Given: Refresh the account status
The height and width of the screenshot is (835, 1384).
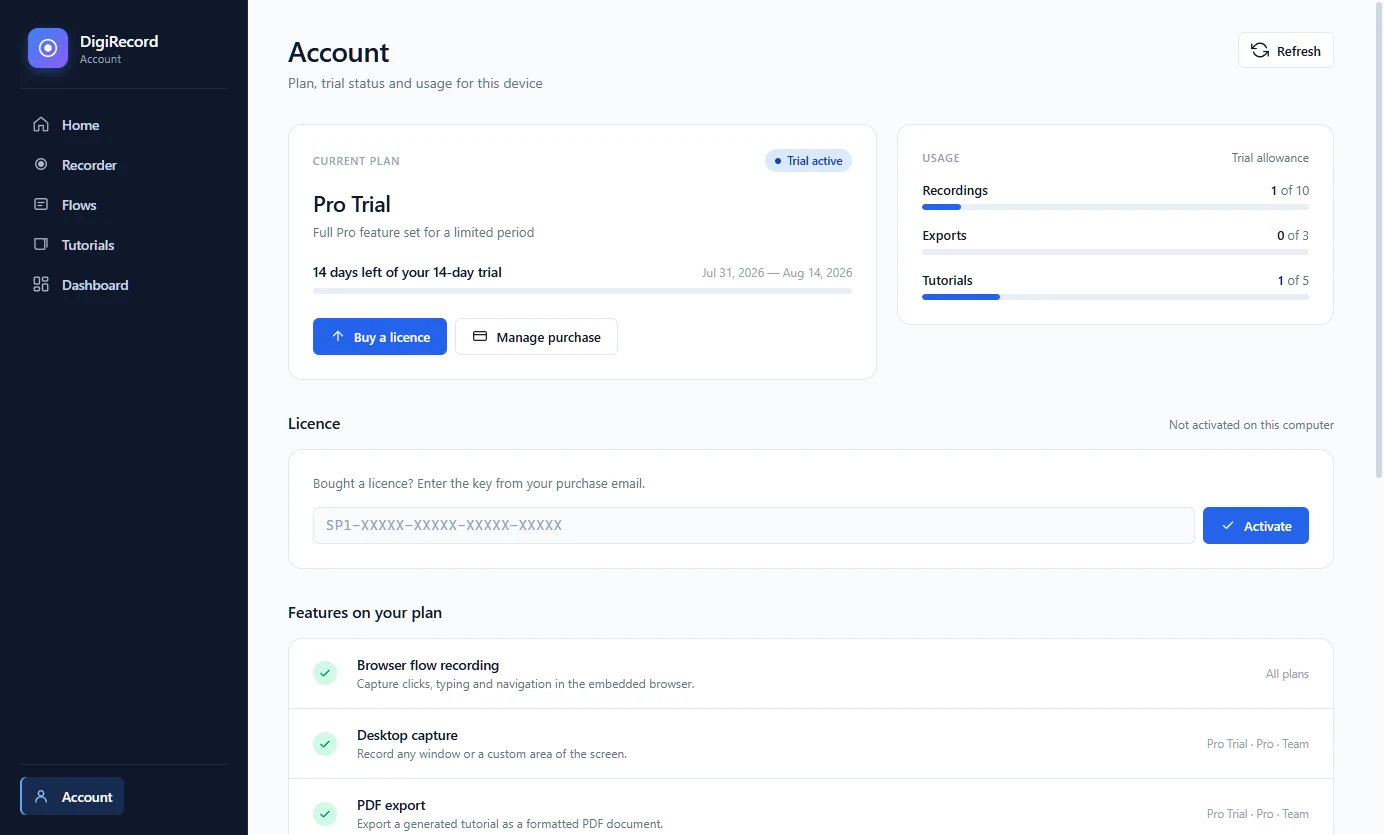Looking at the screenshot, I should tap(1286, 51).
